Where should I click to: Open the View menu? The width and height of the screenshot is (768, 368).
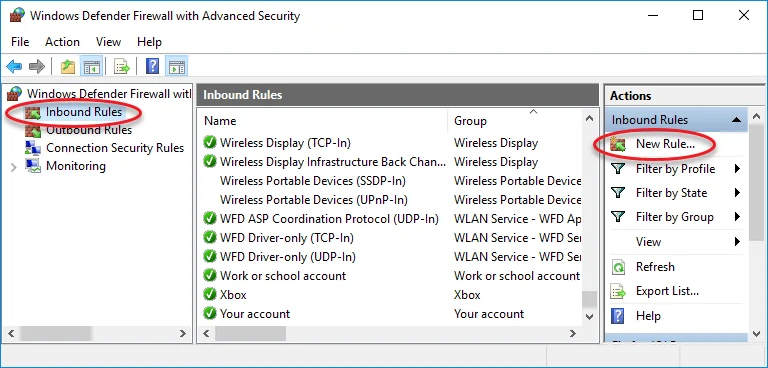tap(108, 42)
